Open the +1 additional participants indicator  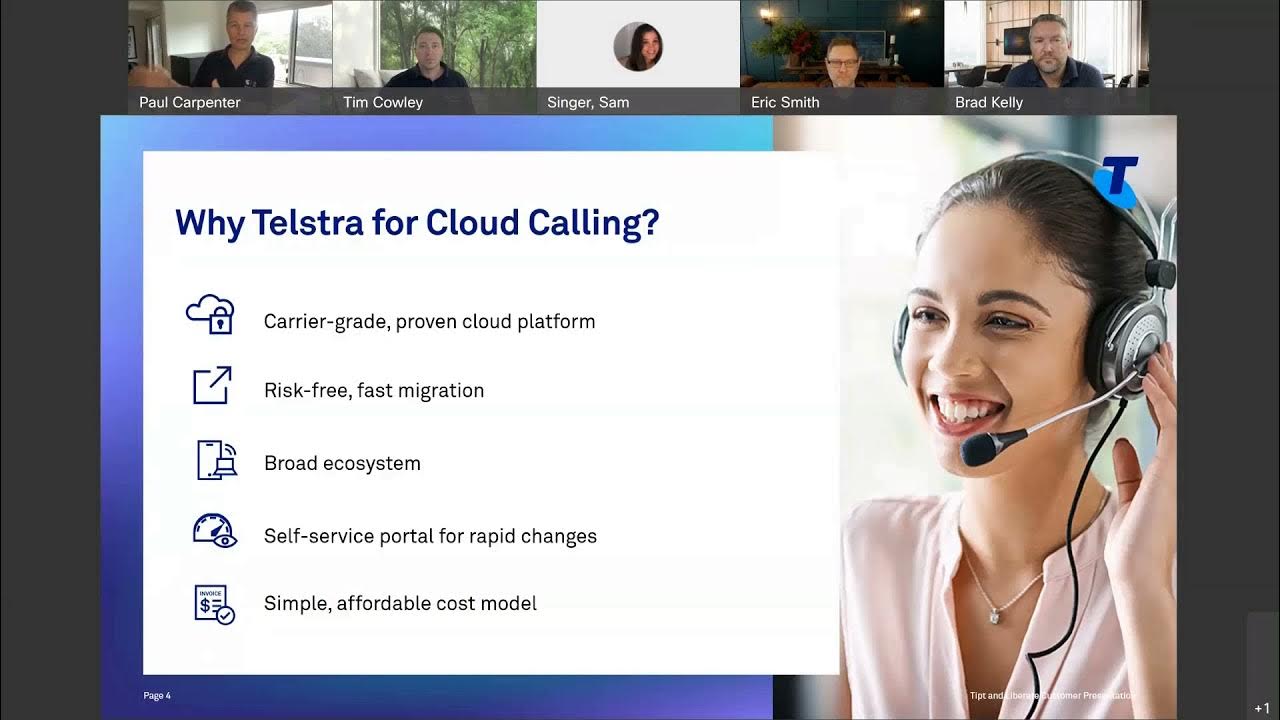[x=1262, y=708]
